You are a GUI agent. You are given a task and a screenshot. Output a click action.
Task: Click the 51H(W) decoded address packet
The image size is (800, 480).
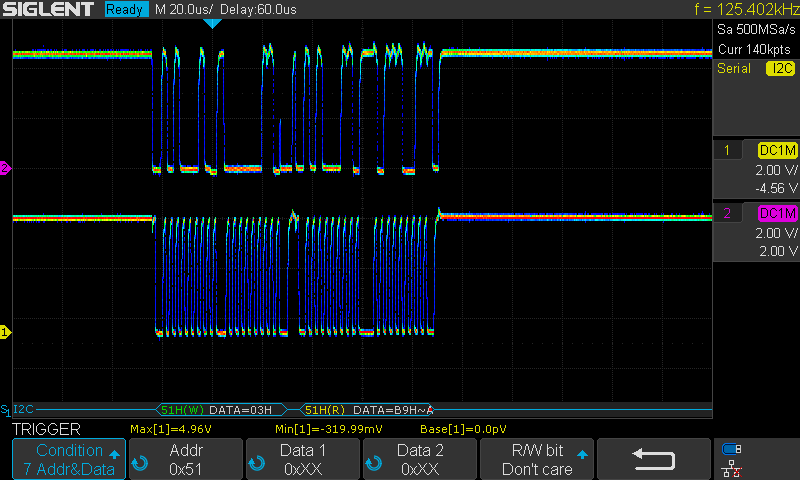click(183, 410)
